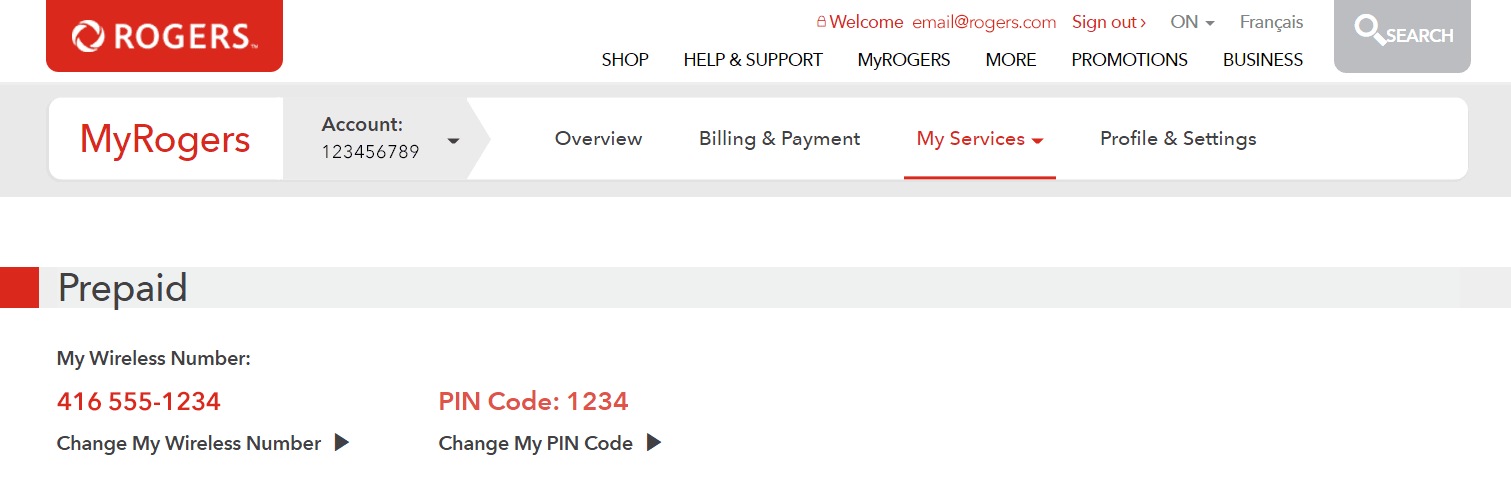1511x480 pixels.
Task: Expand the My Services menu
Action: pyautogui.click(x=980, y=139)
